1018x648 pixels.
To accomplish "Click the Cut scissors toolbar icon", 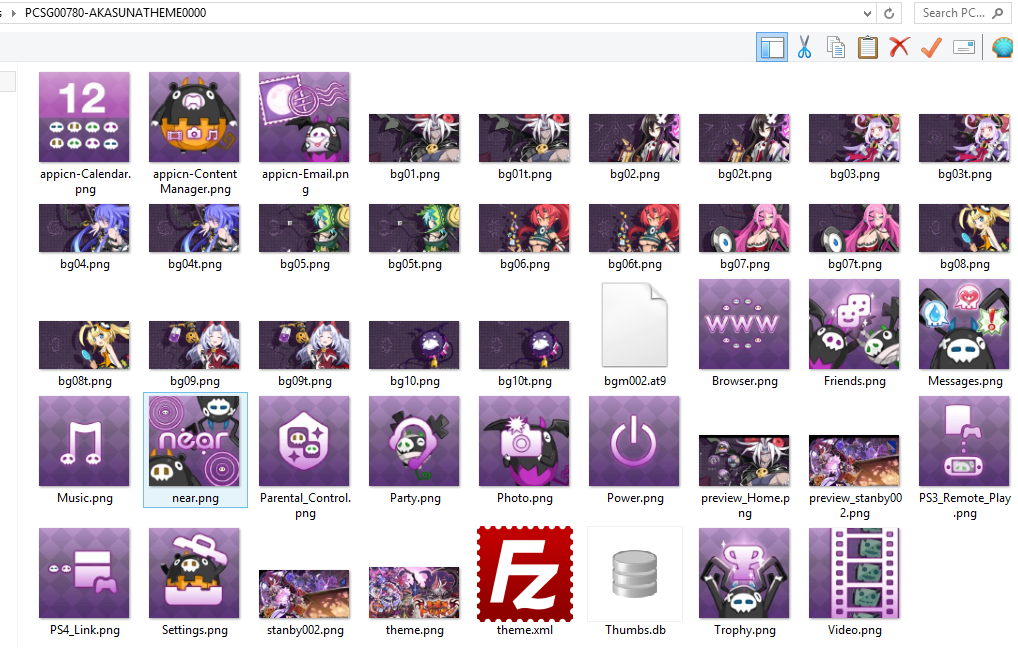I will pyautogui.click(x=804, y=47).
